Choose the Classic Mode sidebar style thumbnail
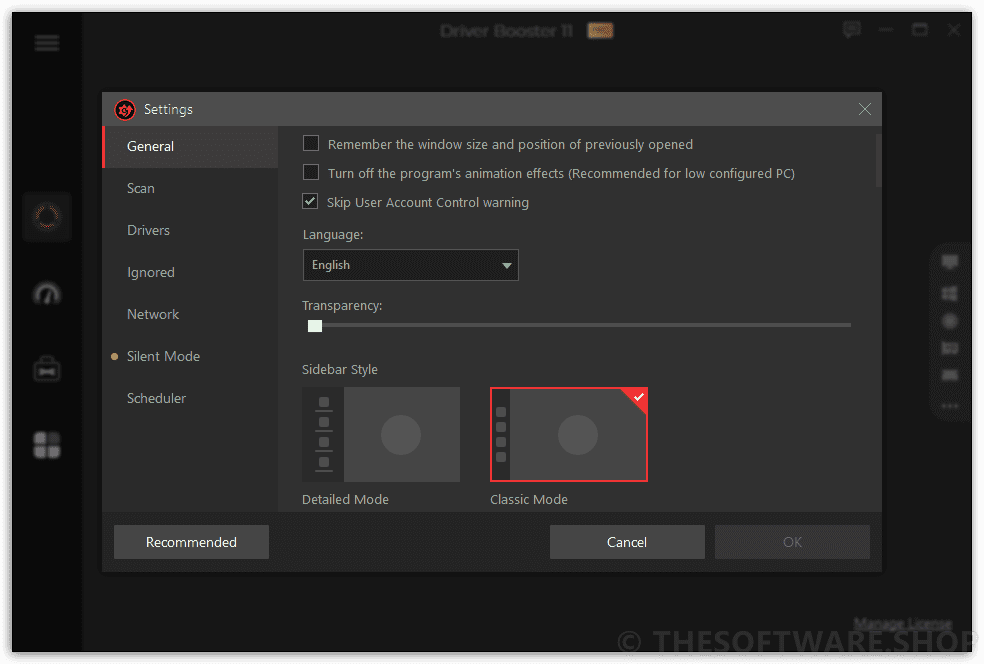The image size is (984, 664). tap(569, 434)
